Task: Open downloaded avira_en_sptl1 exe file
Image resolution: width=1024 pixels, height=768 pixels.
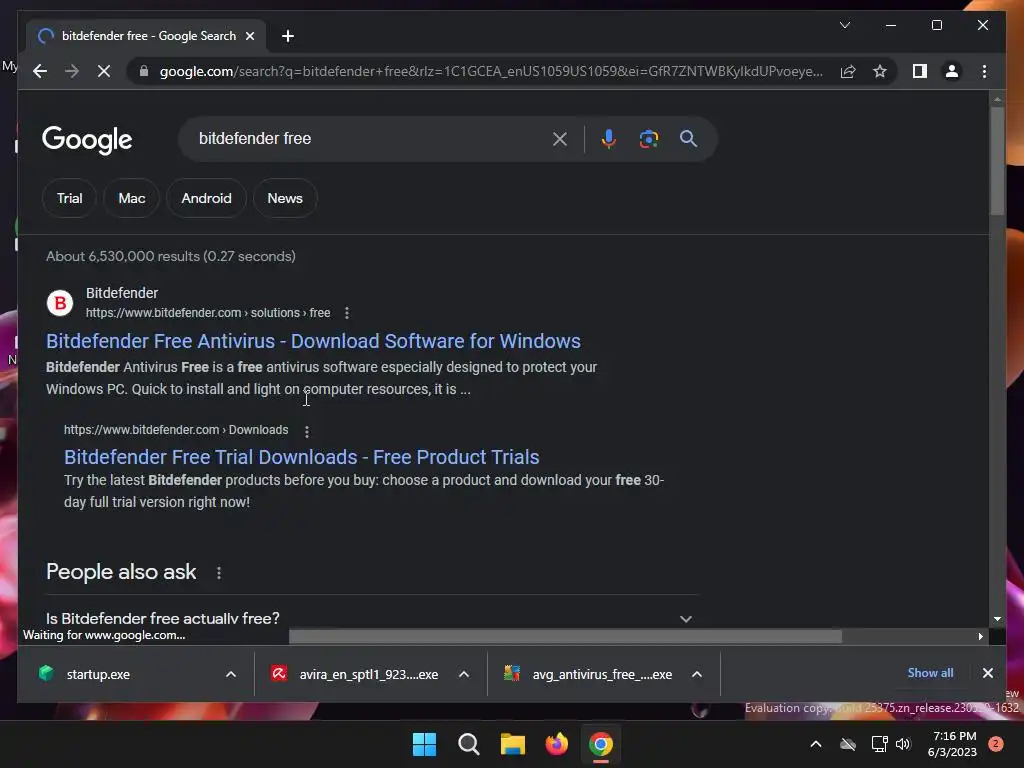Action: (x=354, y=674)
